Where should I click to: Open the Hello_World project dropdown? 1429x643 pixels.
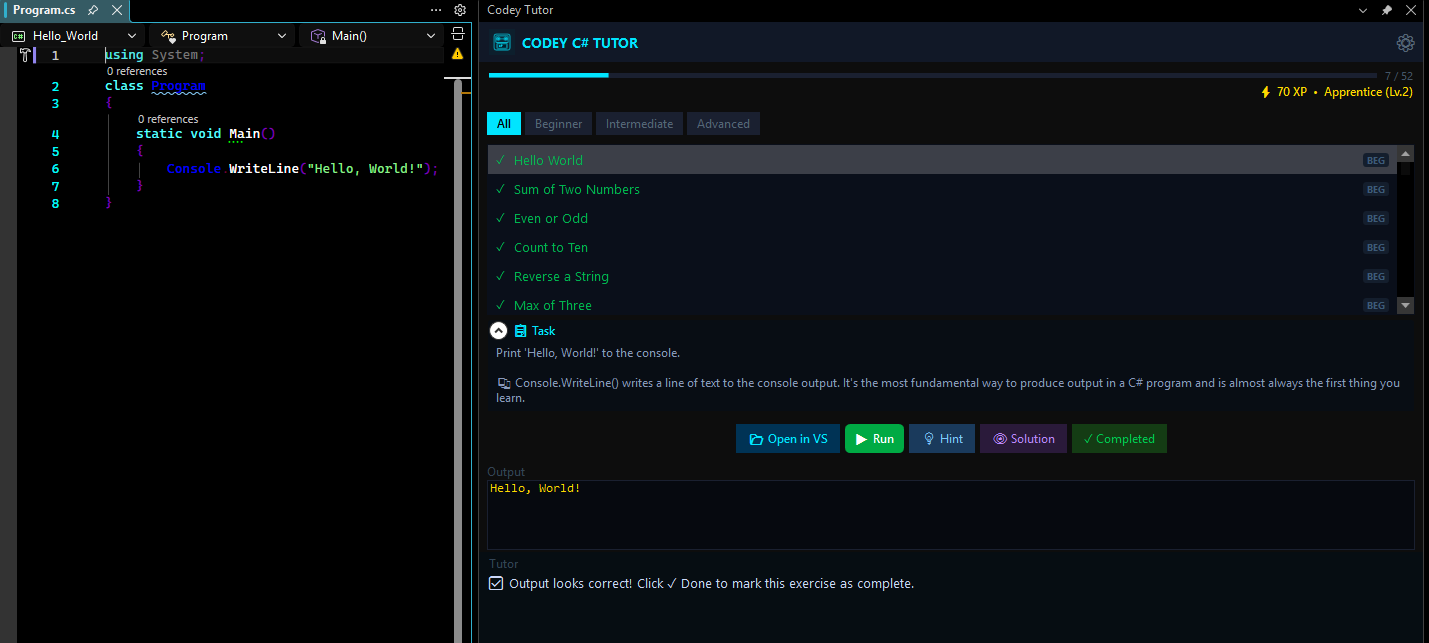click(74, 36)
